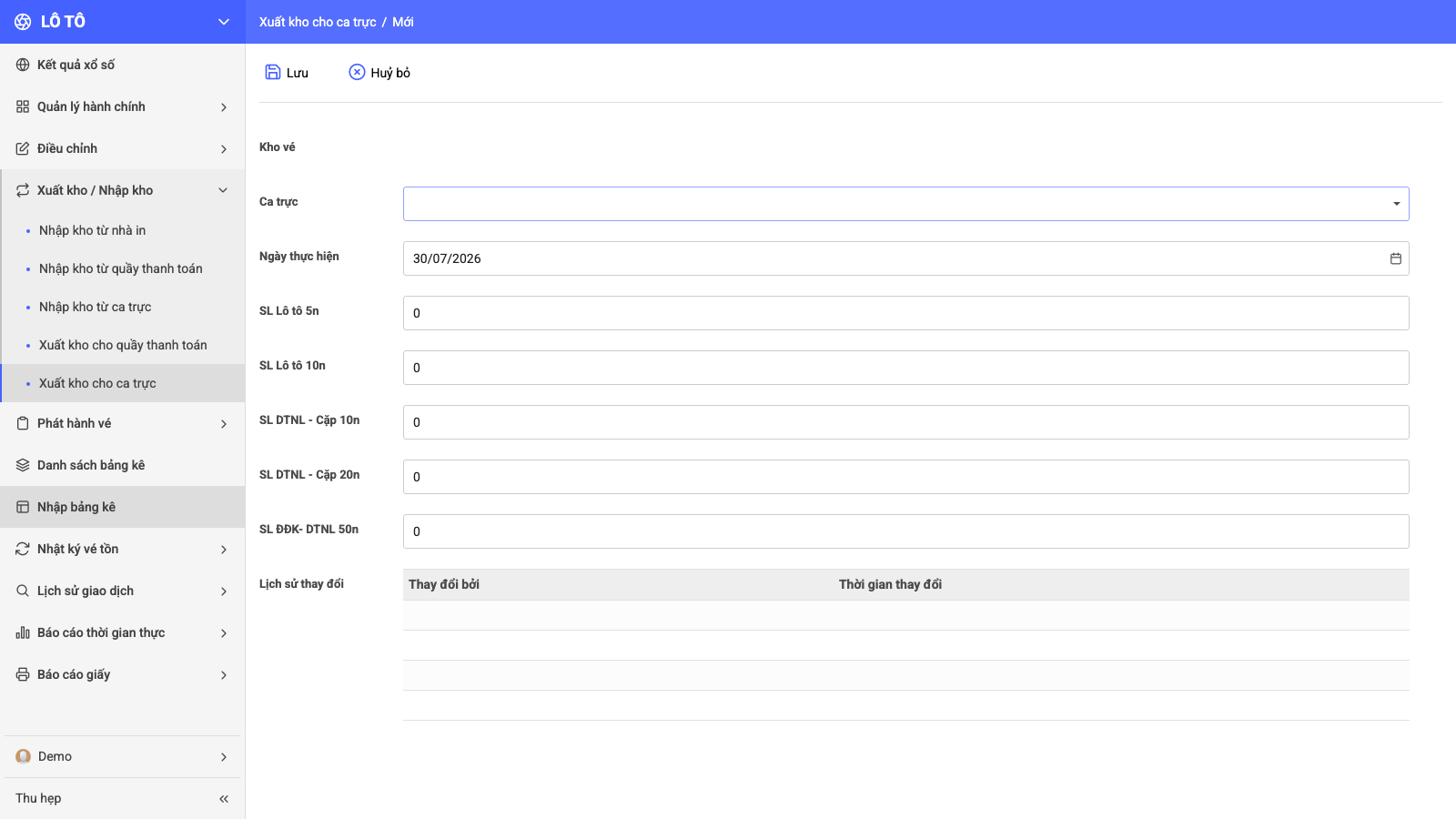Screen dimensions: 1456x819
Task: Expand the LÔ TÔ app switcher chevron
Action: coord(224,22)
